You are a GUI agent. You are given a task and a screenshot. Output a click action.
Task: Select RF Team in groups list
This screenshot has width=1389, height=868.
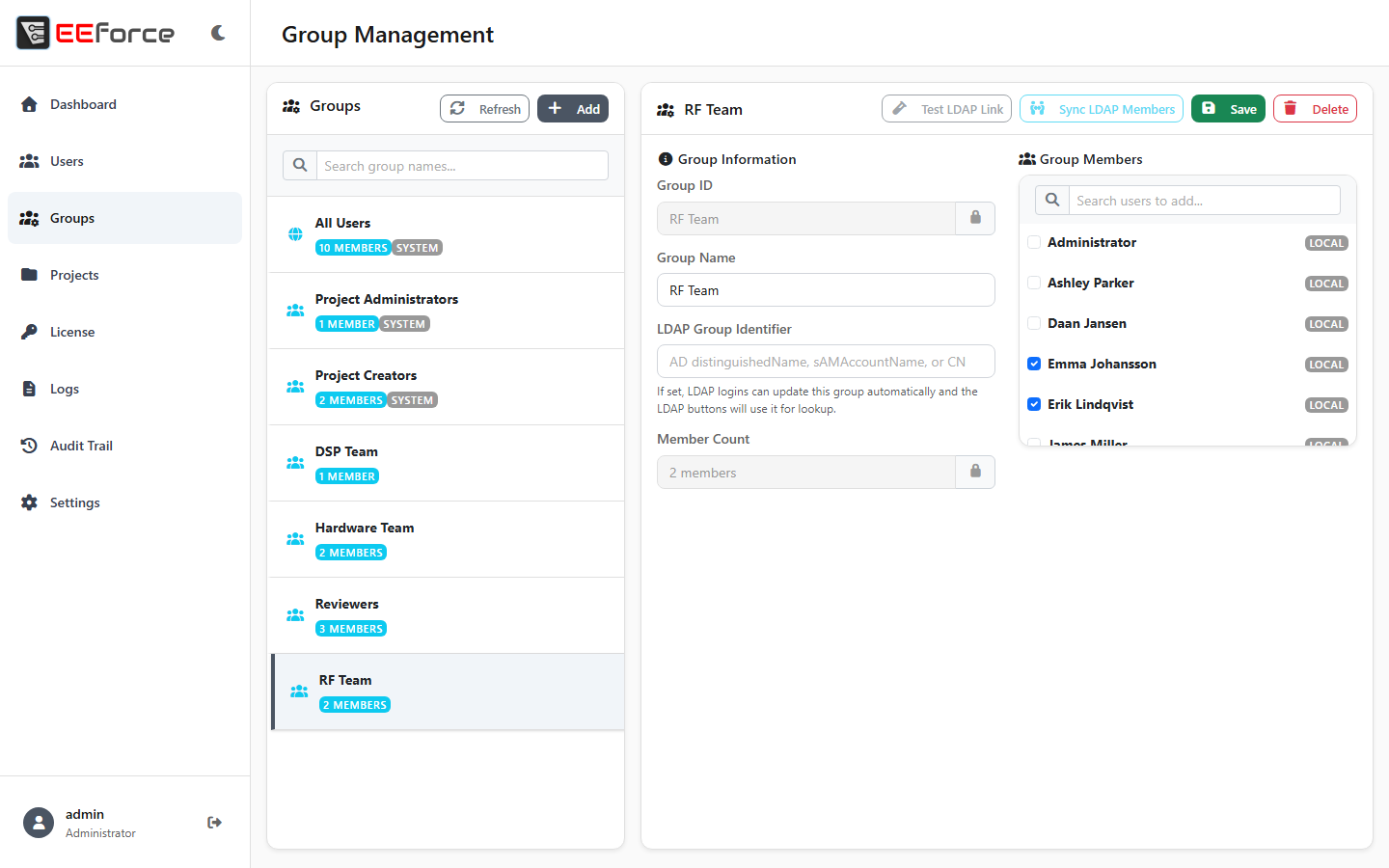(x=448, y=692)
